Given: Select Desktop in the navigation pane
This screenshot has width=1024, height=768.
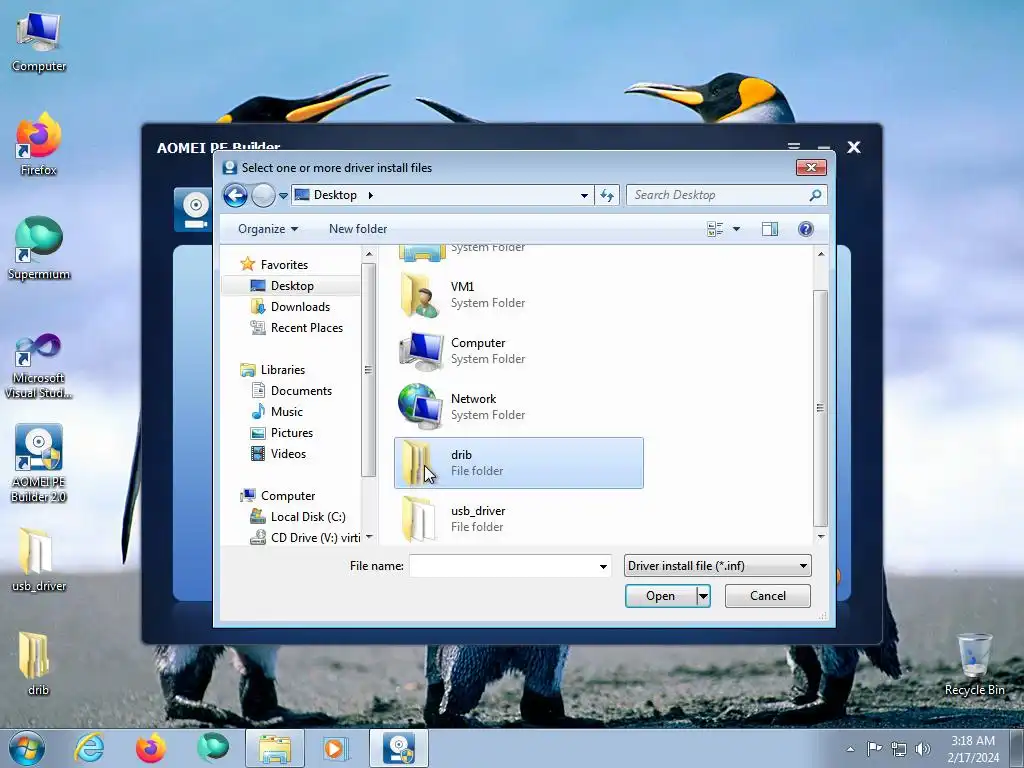Looking at the screenshot, I should tap(291, 286).
